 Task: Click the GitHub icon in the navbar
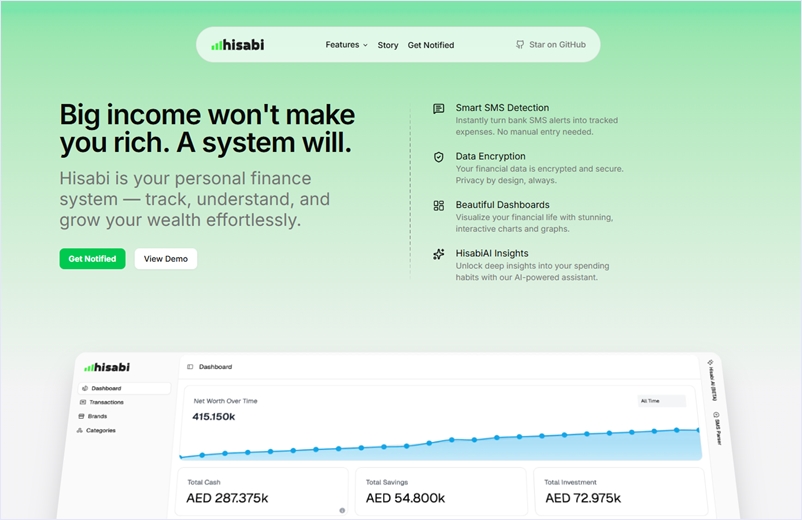pyautogui.click(x=520, y=45)
